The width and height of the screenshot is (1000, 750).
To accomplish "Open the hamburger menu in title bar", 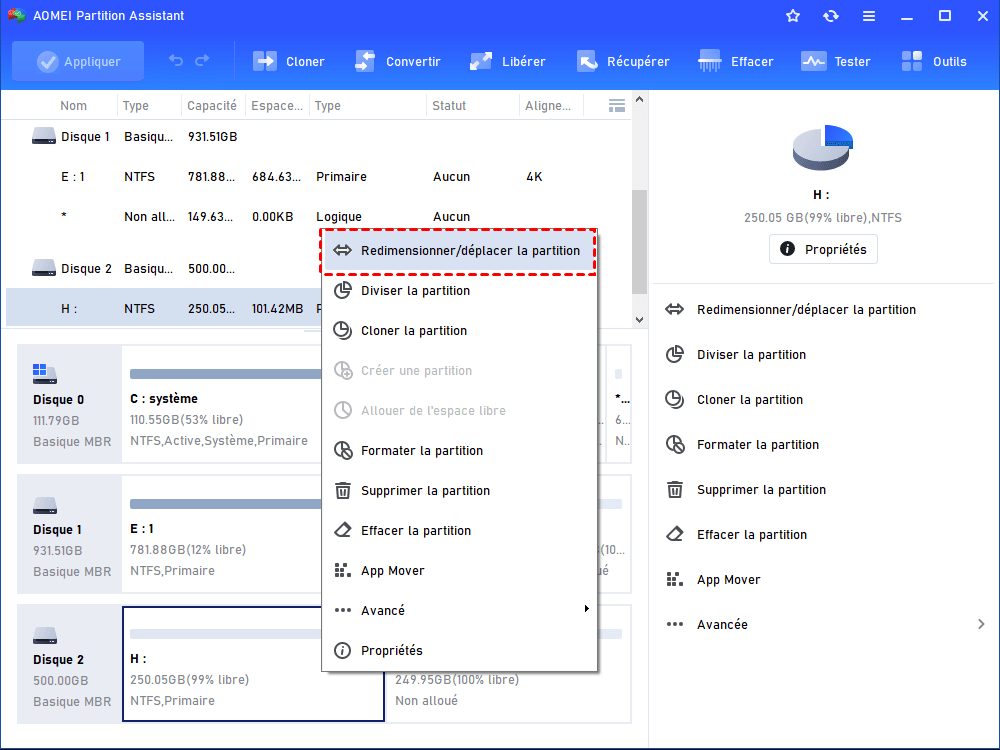I will tap(869, 16).
